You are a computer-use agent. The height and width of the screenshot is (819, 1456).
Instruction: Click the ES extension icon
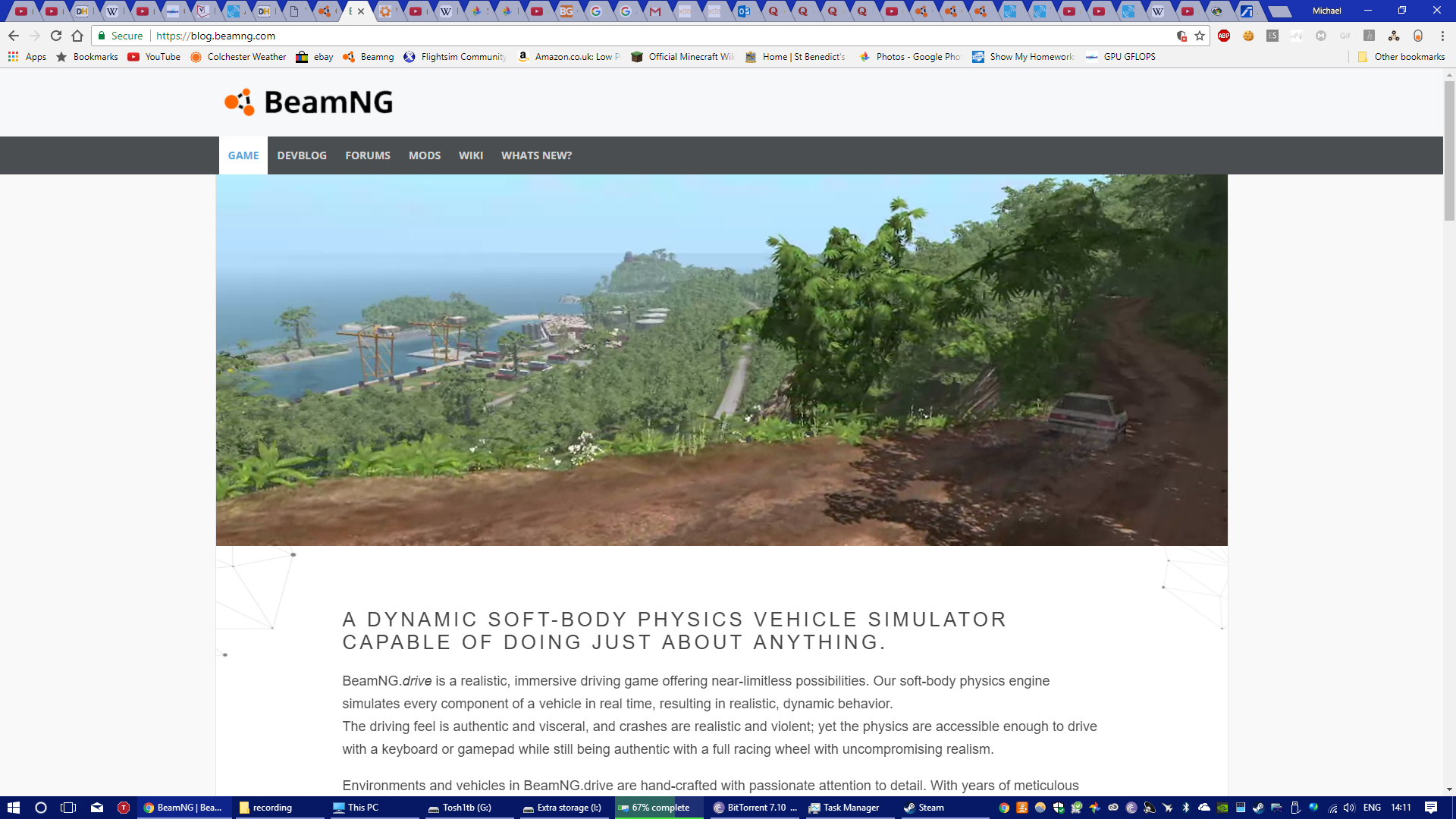pyautogui.click(x=1272, y=36)
